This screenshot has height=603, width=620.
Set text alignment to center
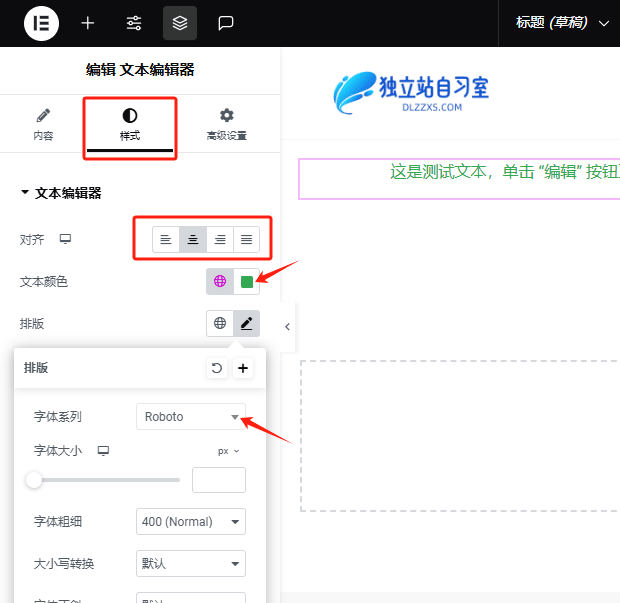[193, 240]
